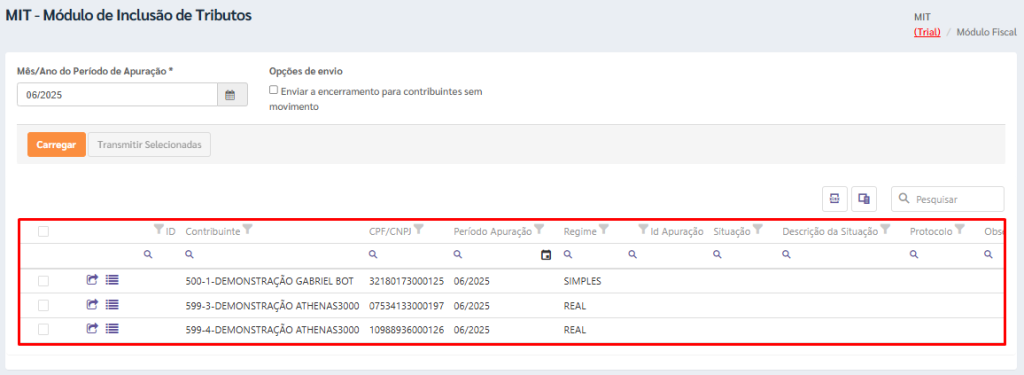Click Módulo Fiscal in the breadcrumb

(986, 31)
